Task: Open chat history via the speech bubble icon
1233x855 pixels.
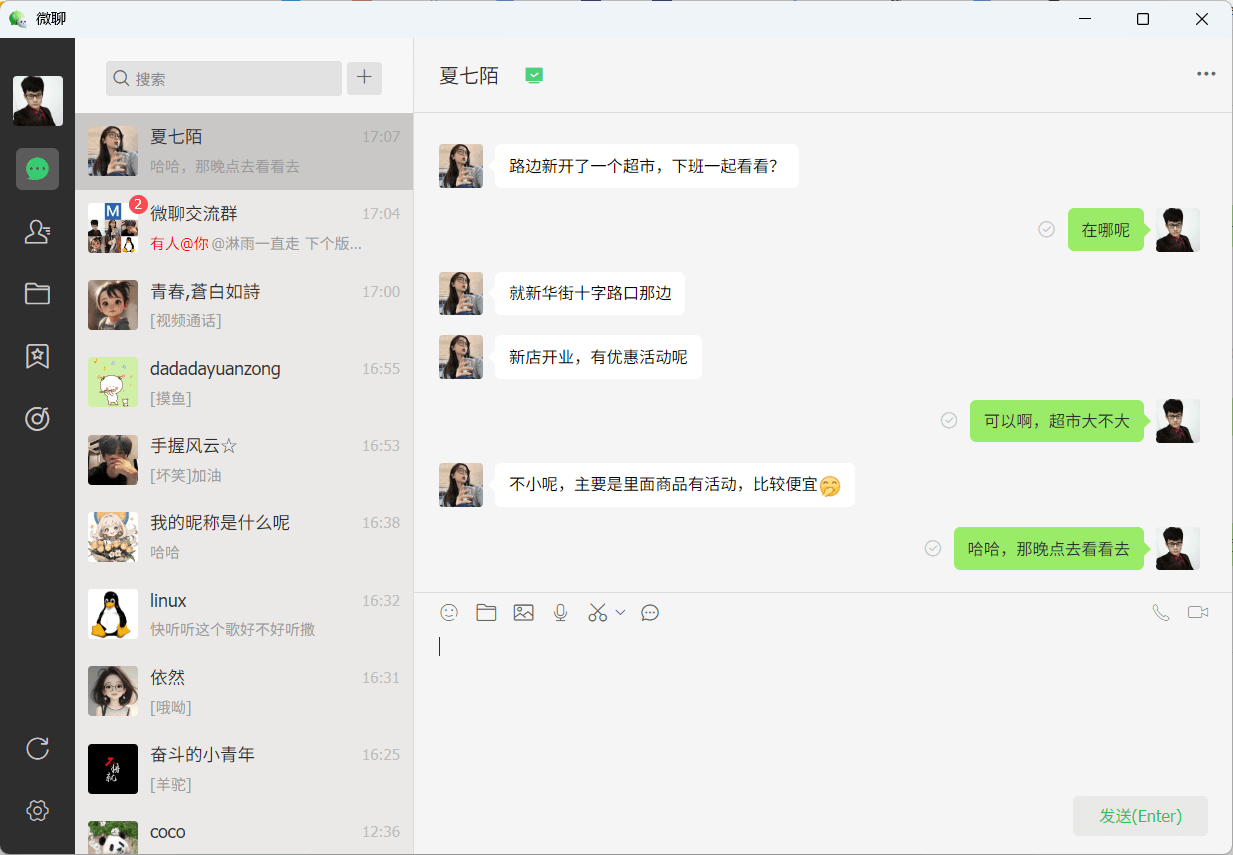Action: (x=649, y=612)
